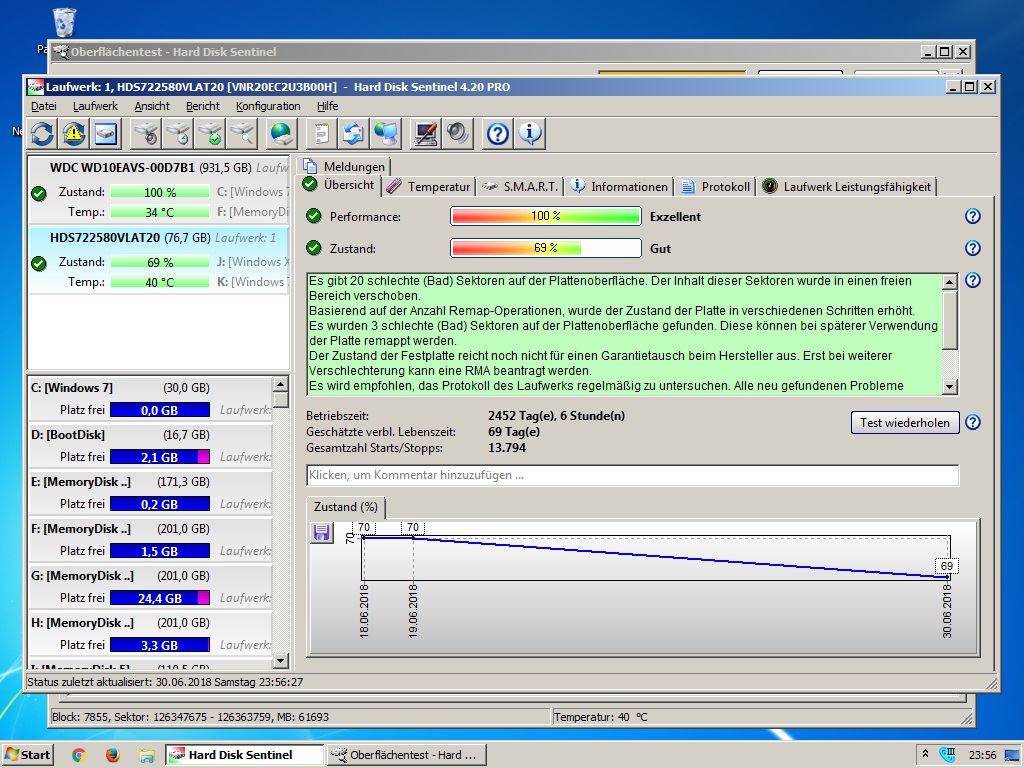The width and height of the screenshot is (1024, 768).
Task: Click the disk panel toolbar icon
Action: point(106,134)
